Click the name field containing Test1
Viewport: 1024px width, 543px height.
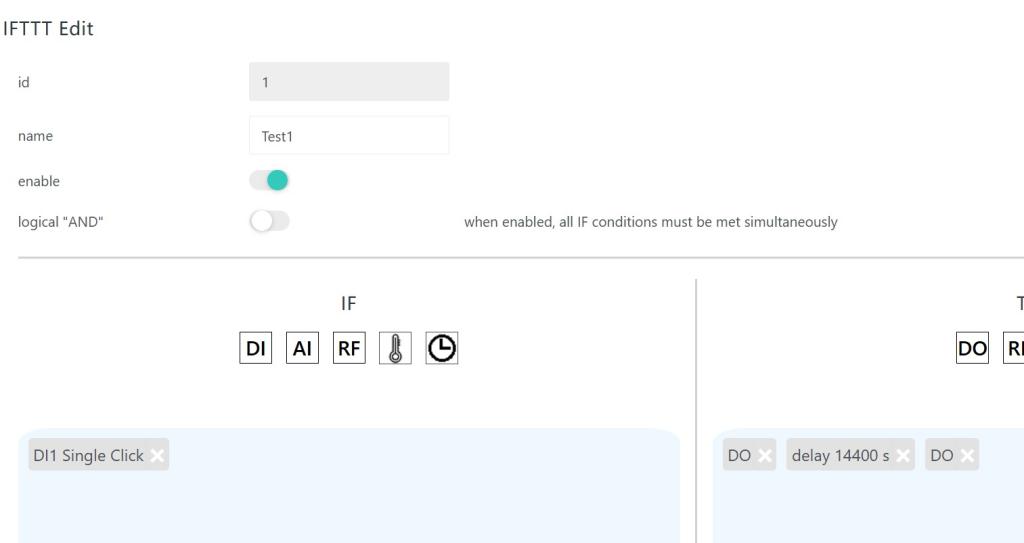click(349, 135)
